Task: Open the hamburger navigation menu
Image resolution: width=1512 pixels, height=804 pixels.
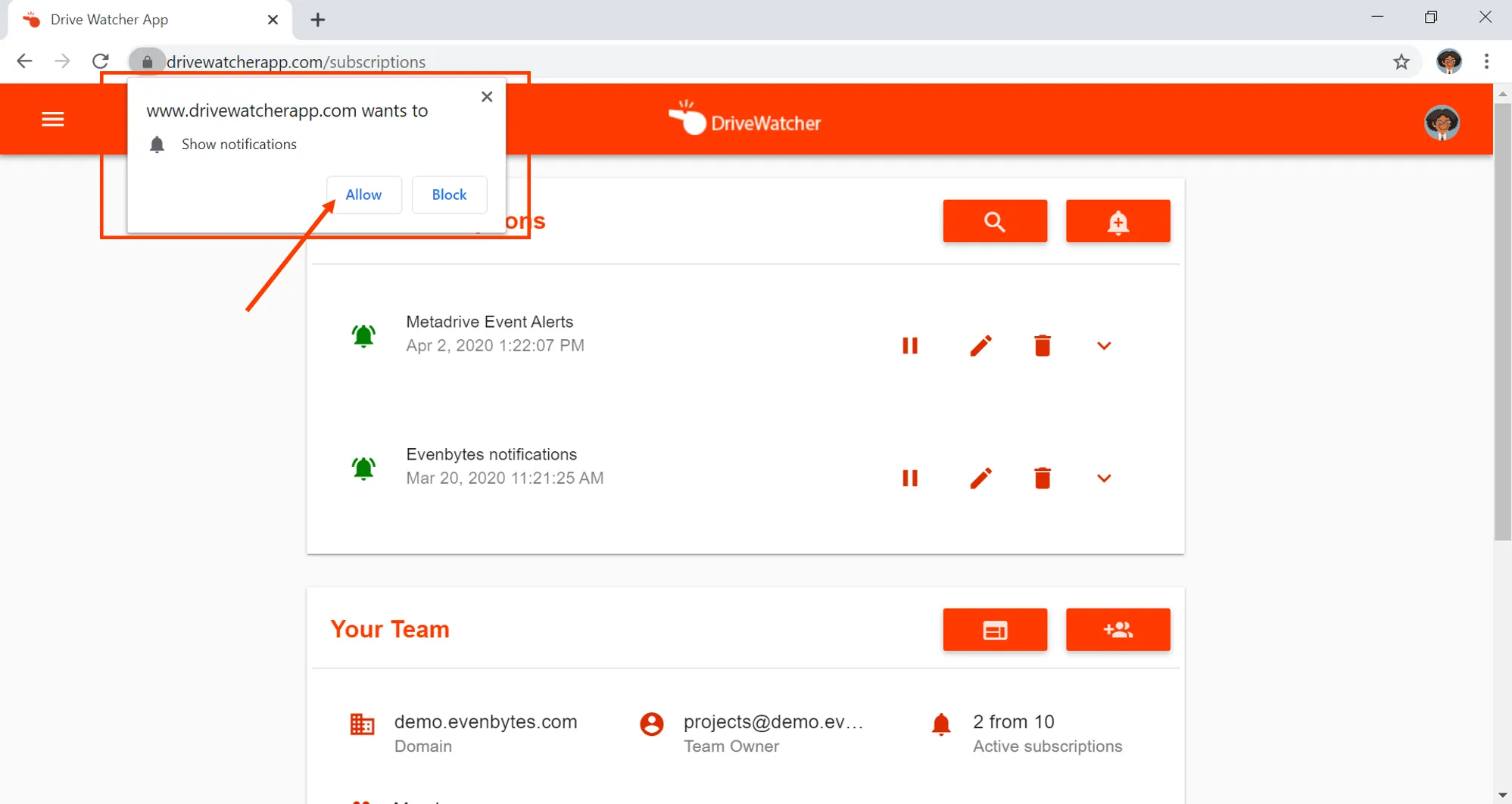Action: pyautogui.click(x=52, y=120)
